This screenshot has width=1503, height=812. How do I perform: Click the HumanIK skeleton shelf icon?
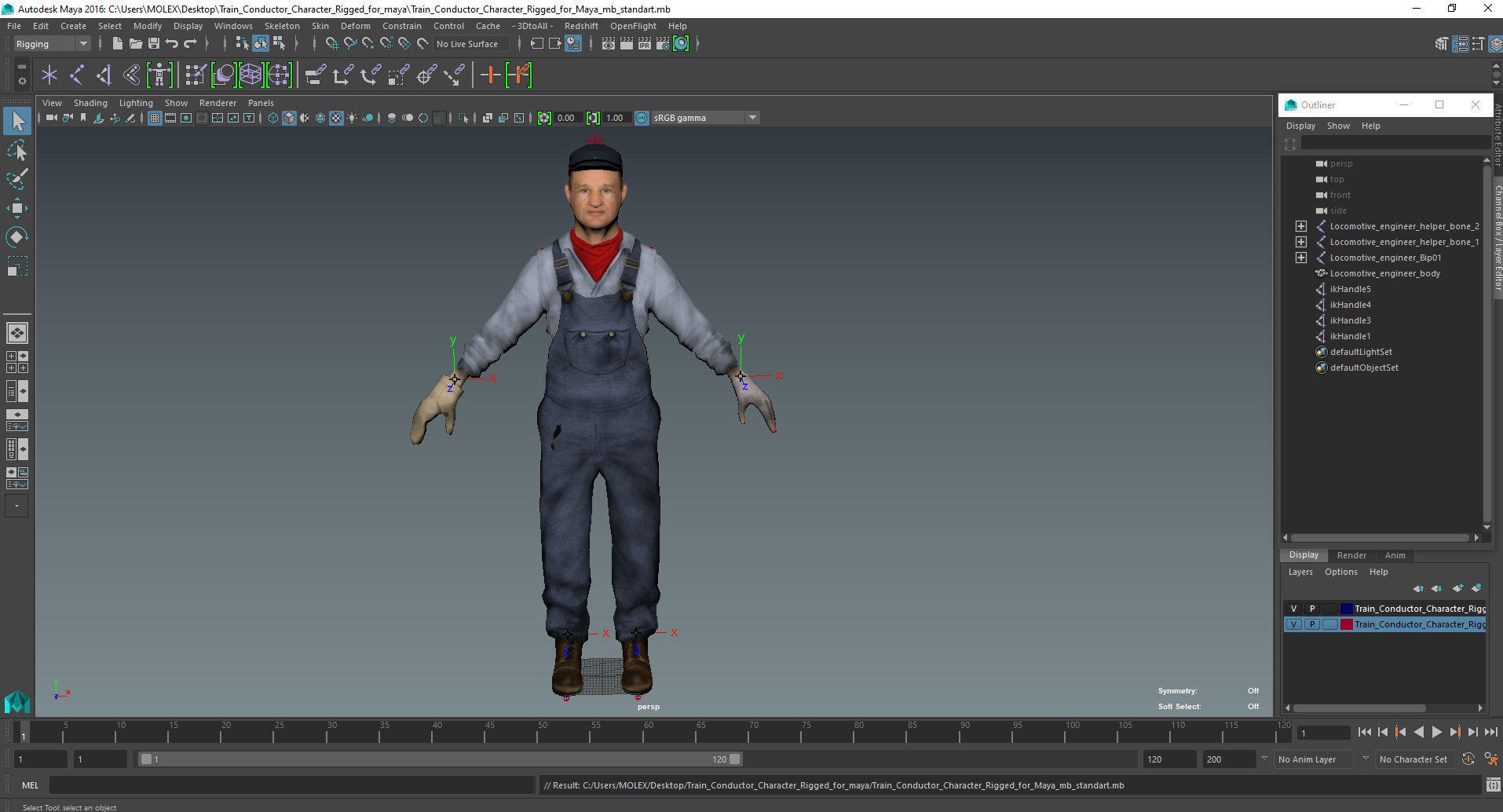pyautogui.click(x=159, y=75)
